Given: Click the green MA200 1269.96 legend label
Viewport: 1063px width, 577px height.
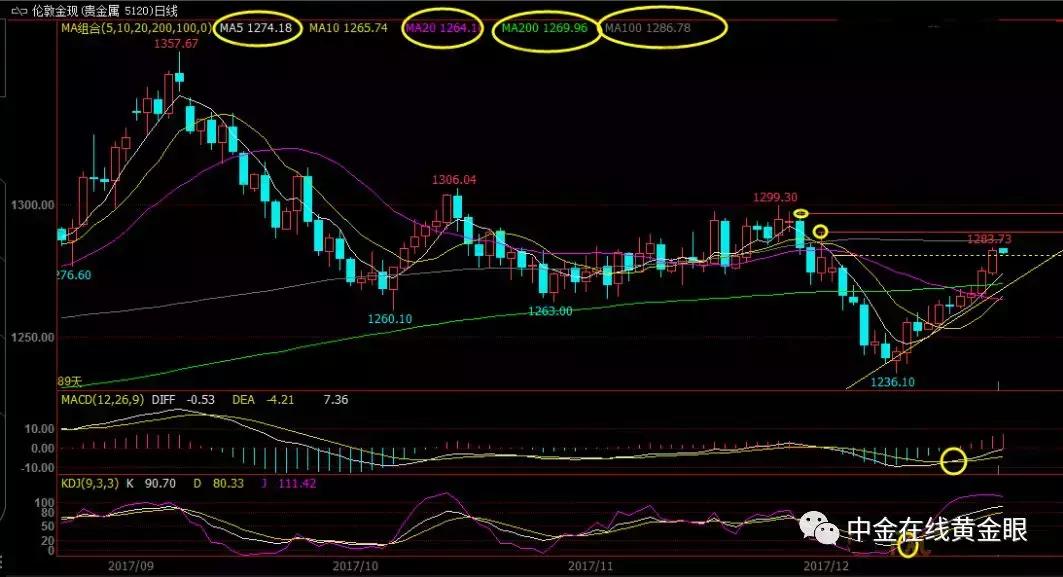Looking at the screenshot, I should (543, 29).
